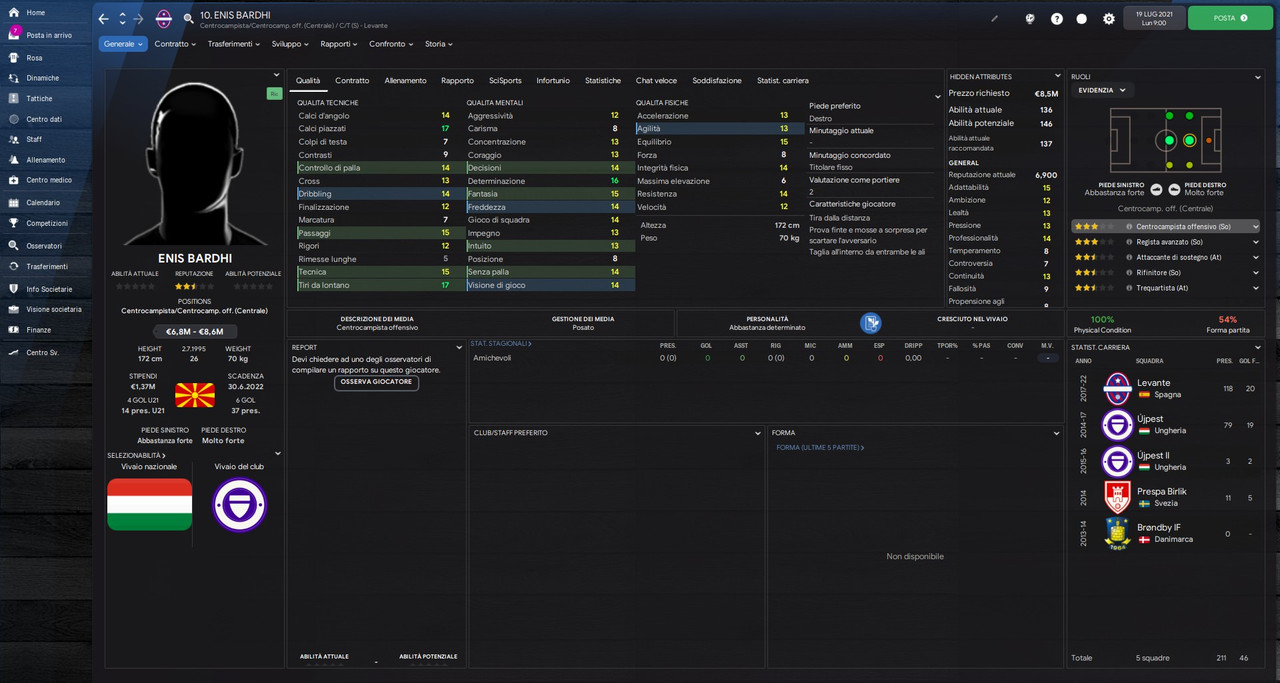
Task: Click info icon for Regista avanzato (So)
Action: pyautogui.click(x=1128, y=242)
